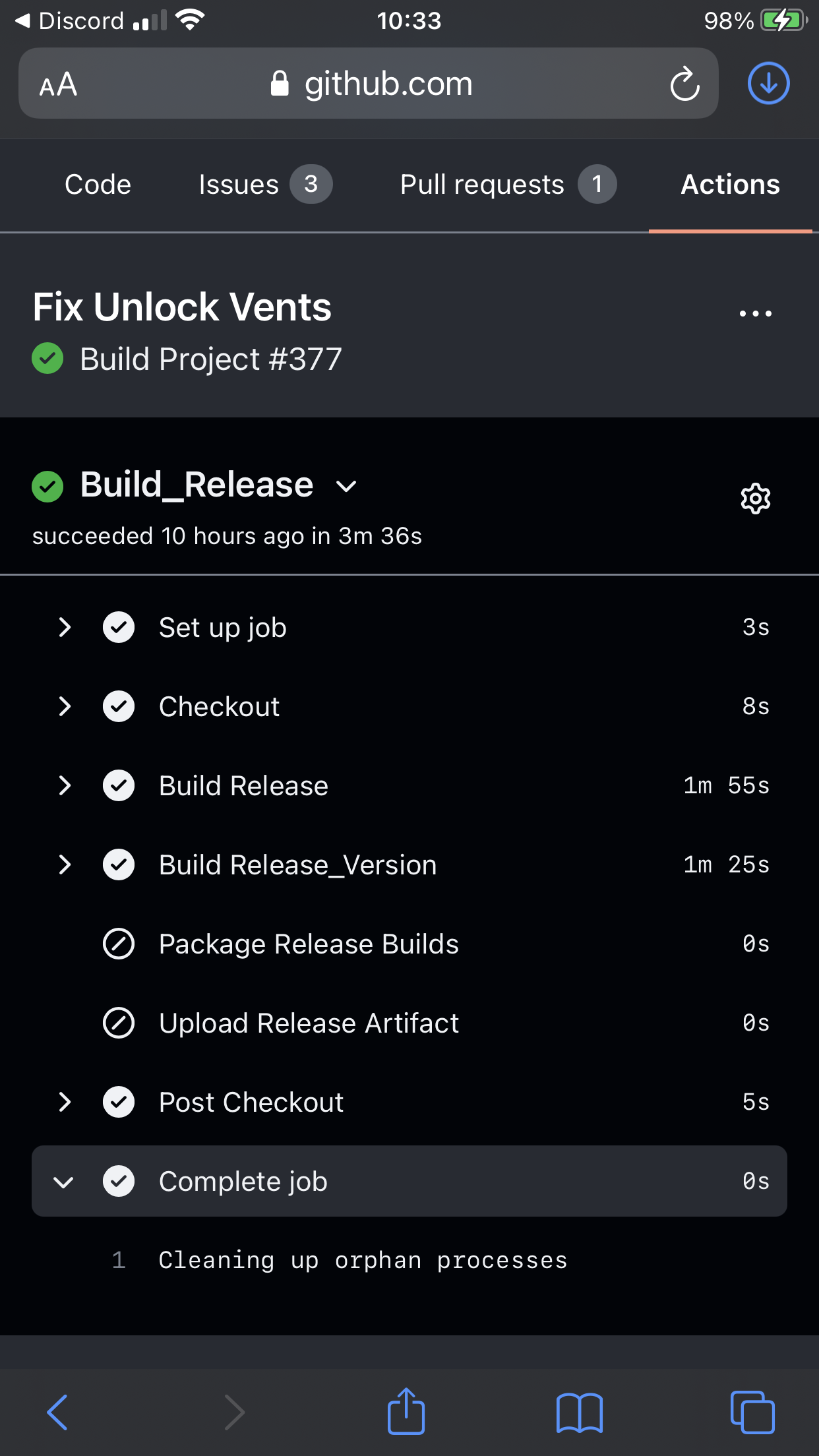Click the green success checkmark beside Build_Release
Viewport: 819px width, 1456px height.
pos(47,487)
